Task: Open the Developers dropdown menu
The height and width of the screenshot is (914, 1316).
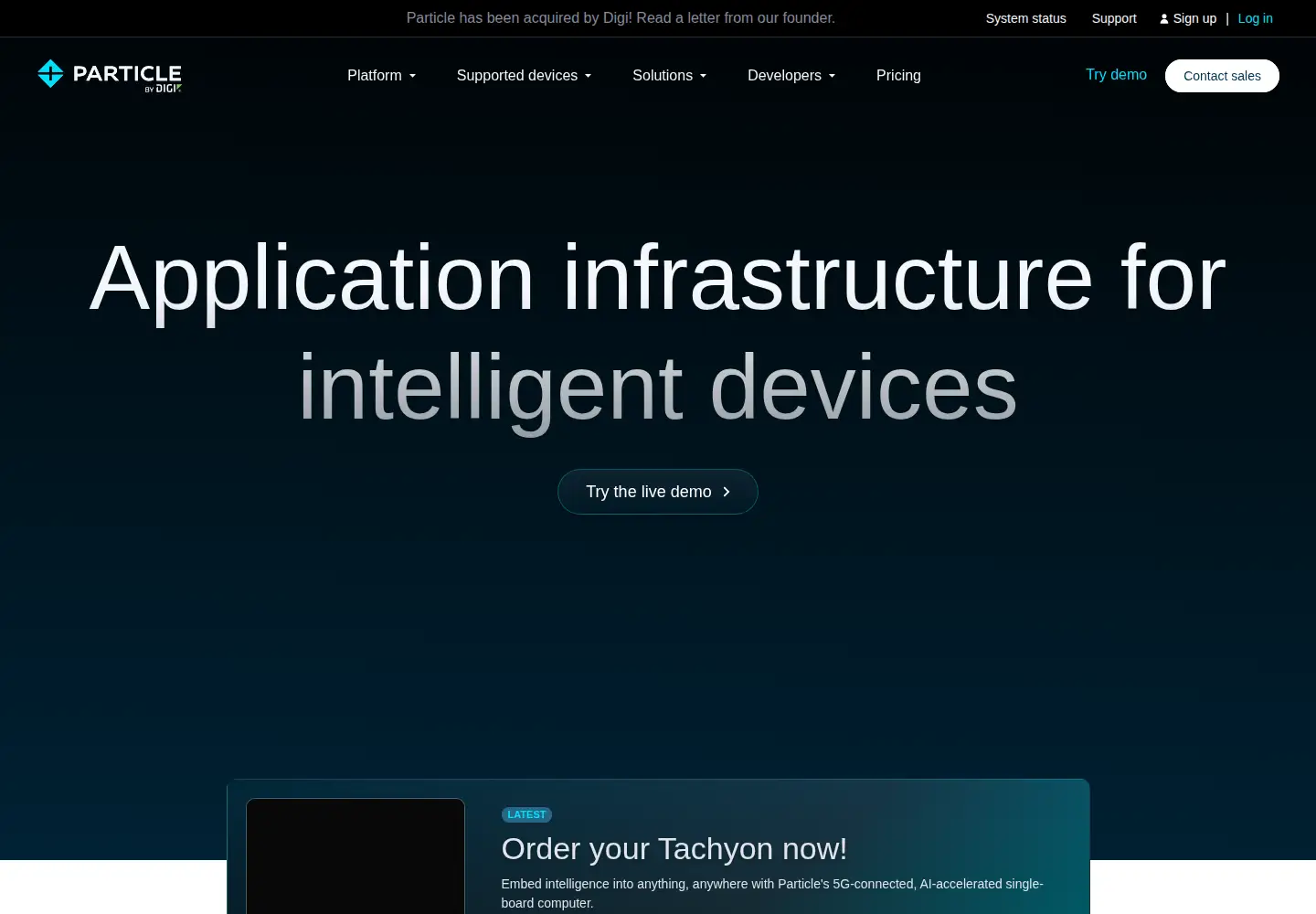Action: coord(791,75)
